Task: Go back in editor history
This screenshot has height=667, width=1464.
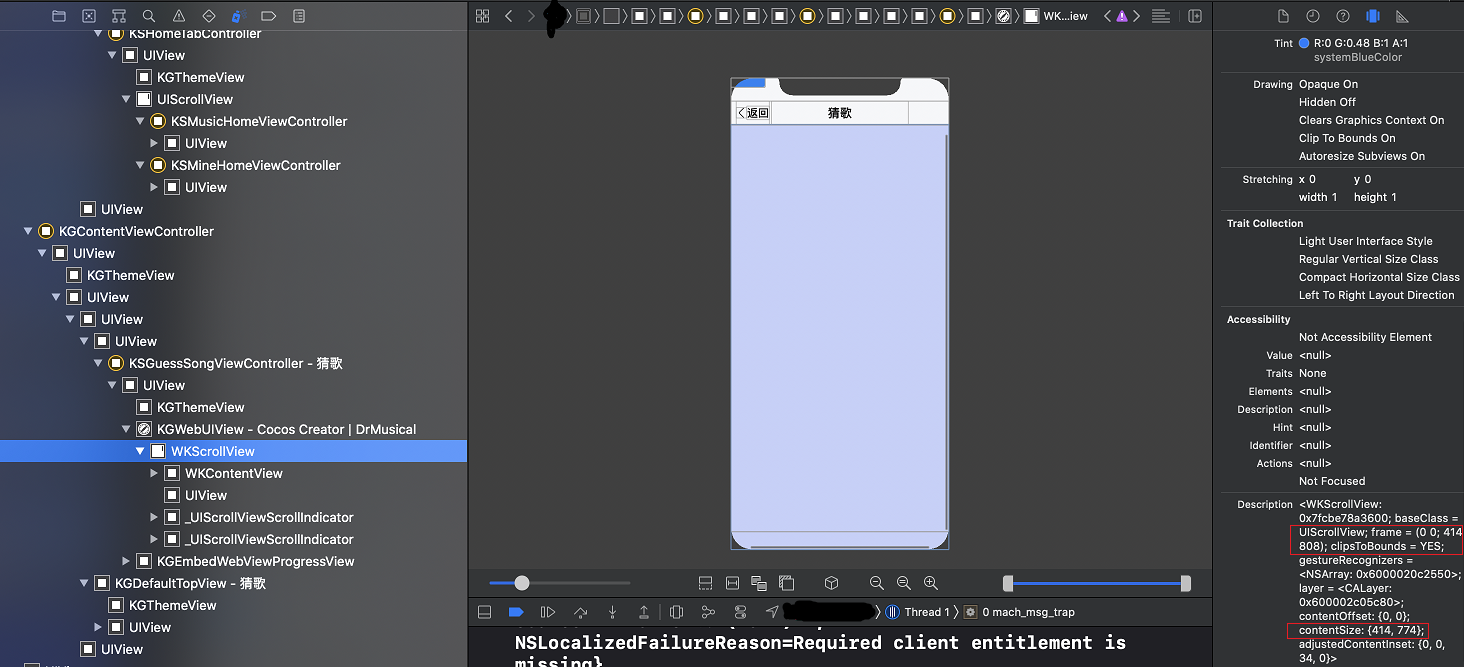Action: (x=509, y=16)
